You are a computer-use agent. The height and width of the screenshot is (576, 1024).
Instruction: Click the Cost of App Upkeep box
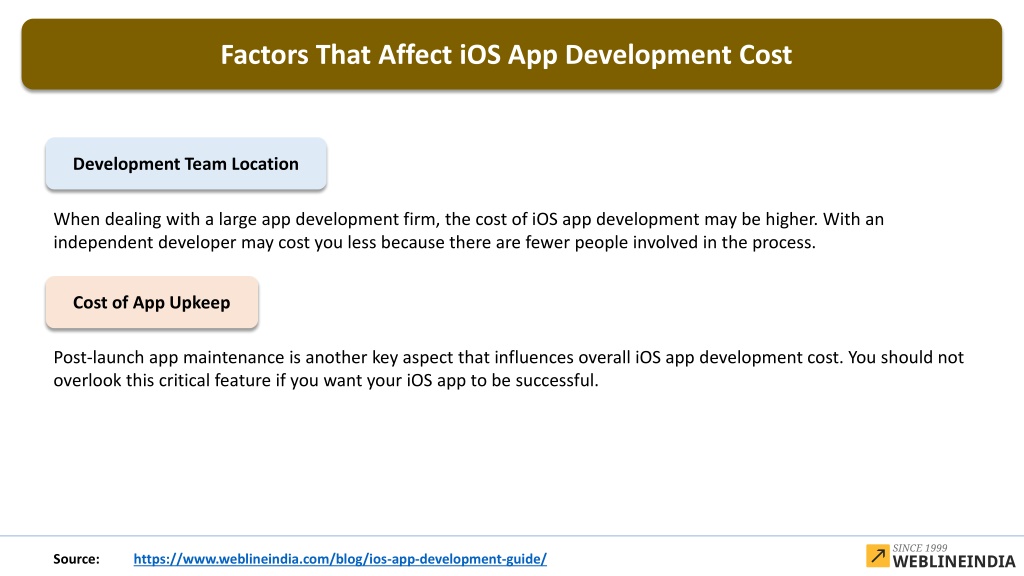coord(152,302)
